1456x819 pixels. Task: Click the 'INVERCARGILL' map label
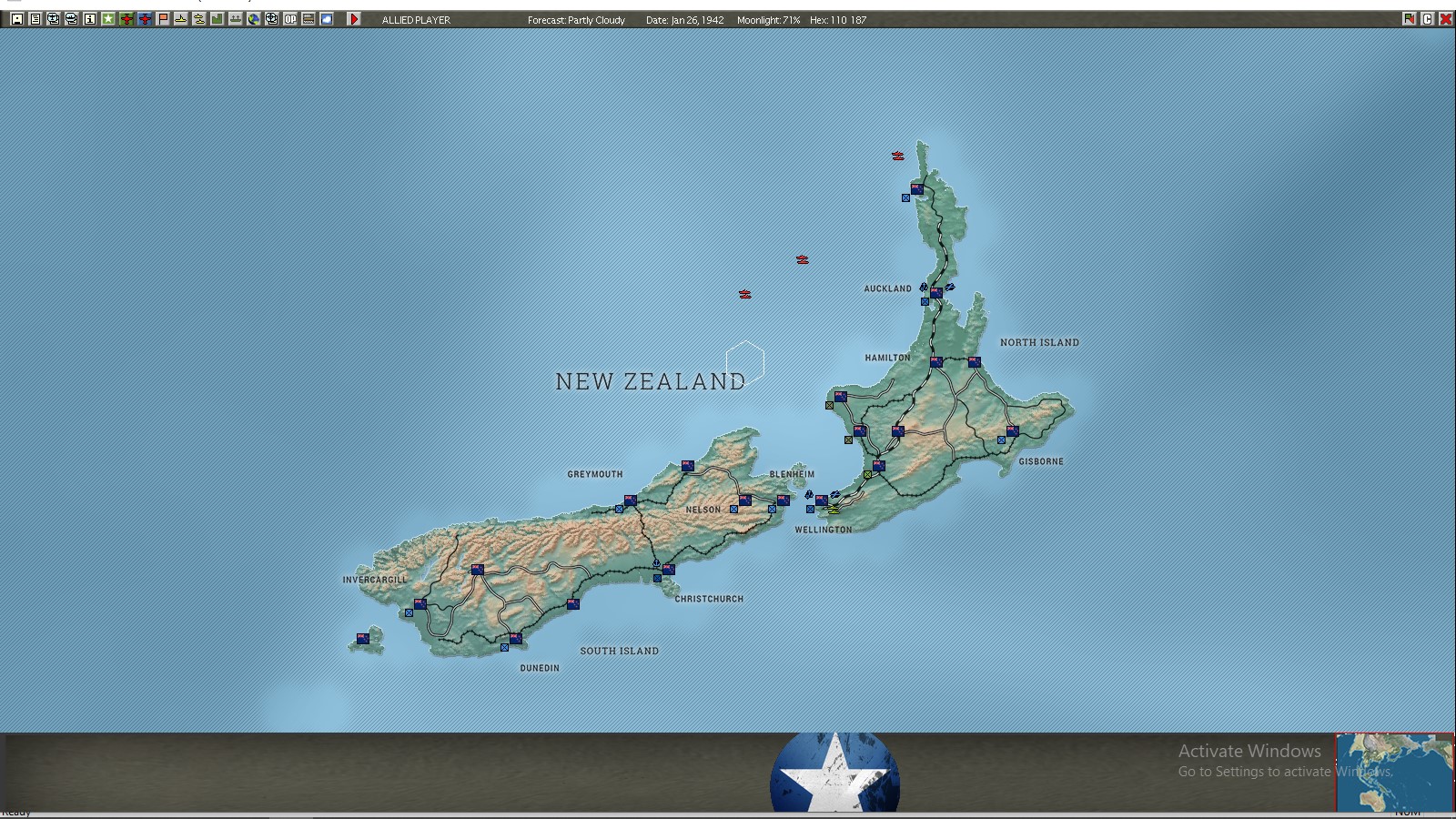click(x=375, y=580)
